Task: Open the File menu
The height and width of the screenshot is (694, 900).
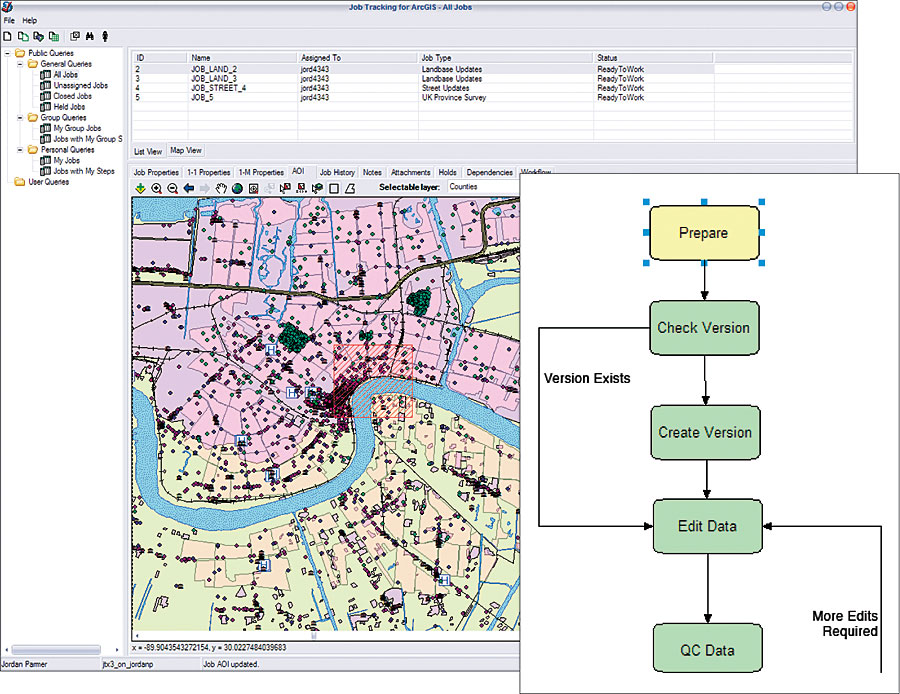Action: click(9, 20)
